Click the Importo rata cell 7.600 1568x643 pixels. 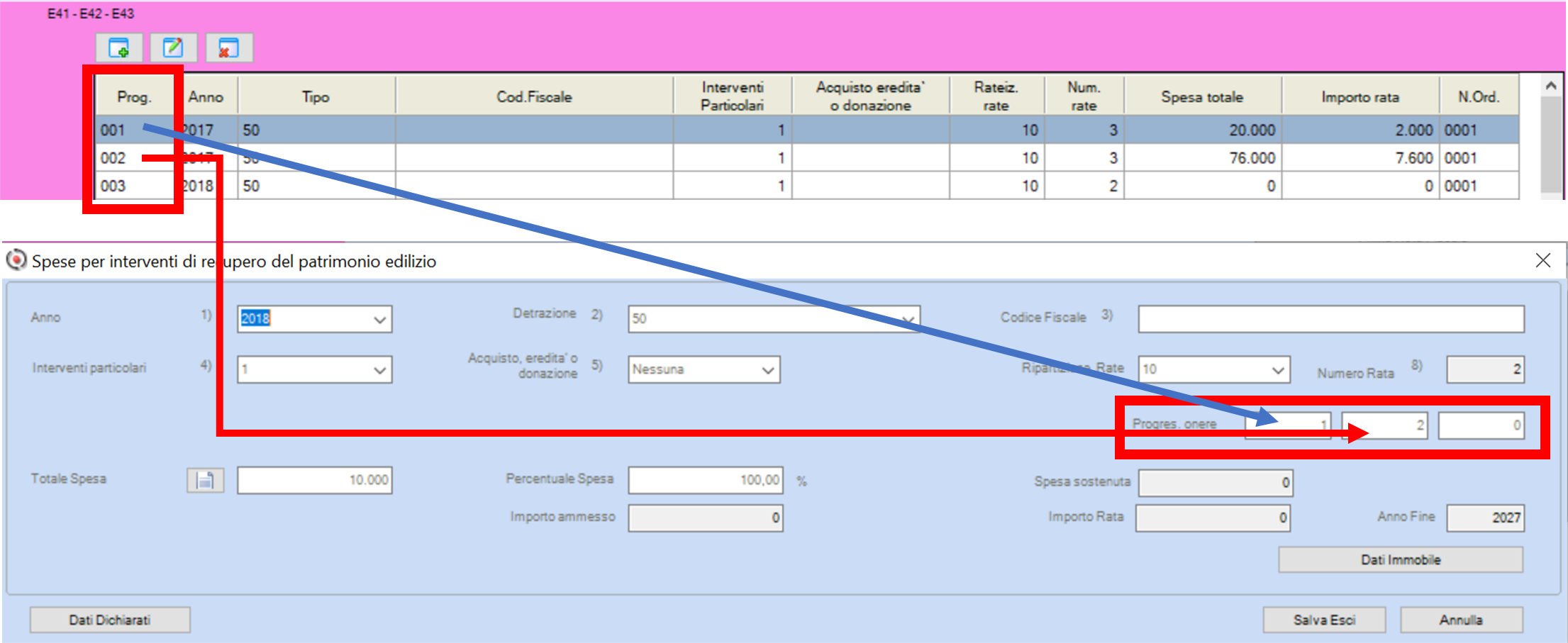1360,158
